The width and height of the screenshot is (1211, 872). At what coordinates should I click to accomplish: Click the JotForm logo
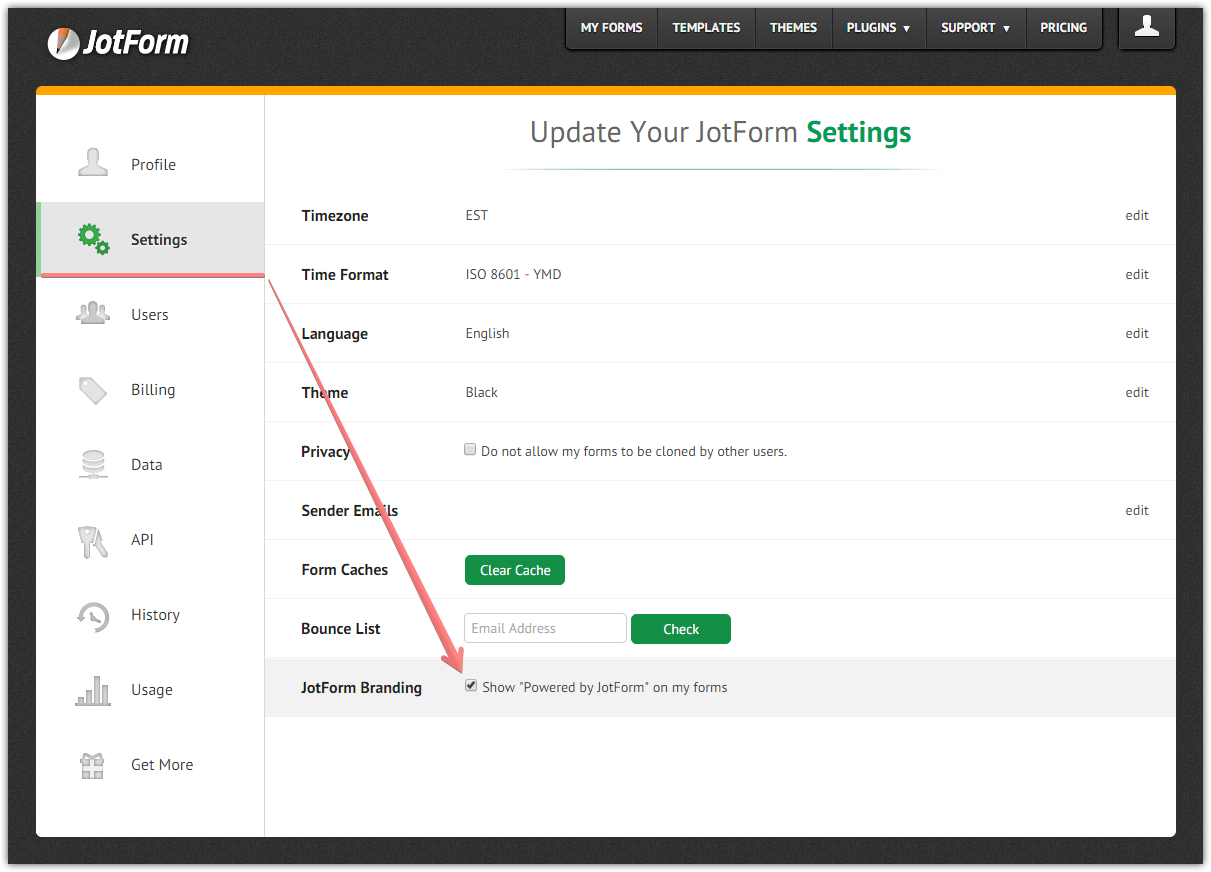tap(118, 43)
